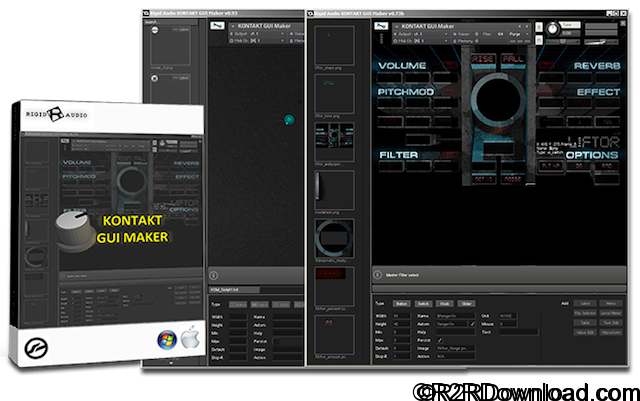Set type to Button in front window
Image resolution: width=640 pixels, height=401 pixels.
click(402, 303)
